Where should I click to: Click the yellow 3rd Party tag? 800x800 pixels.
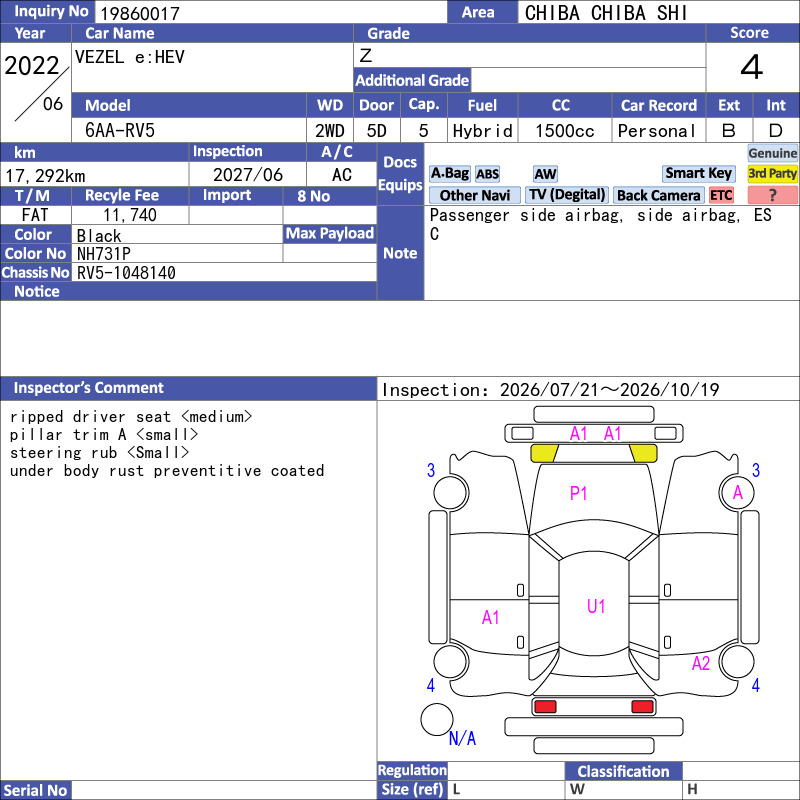point(772,173)
